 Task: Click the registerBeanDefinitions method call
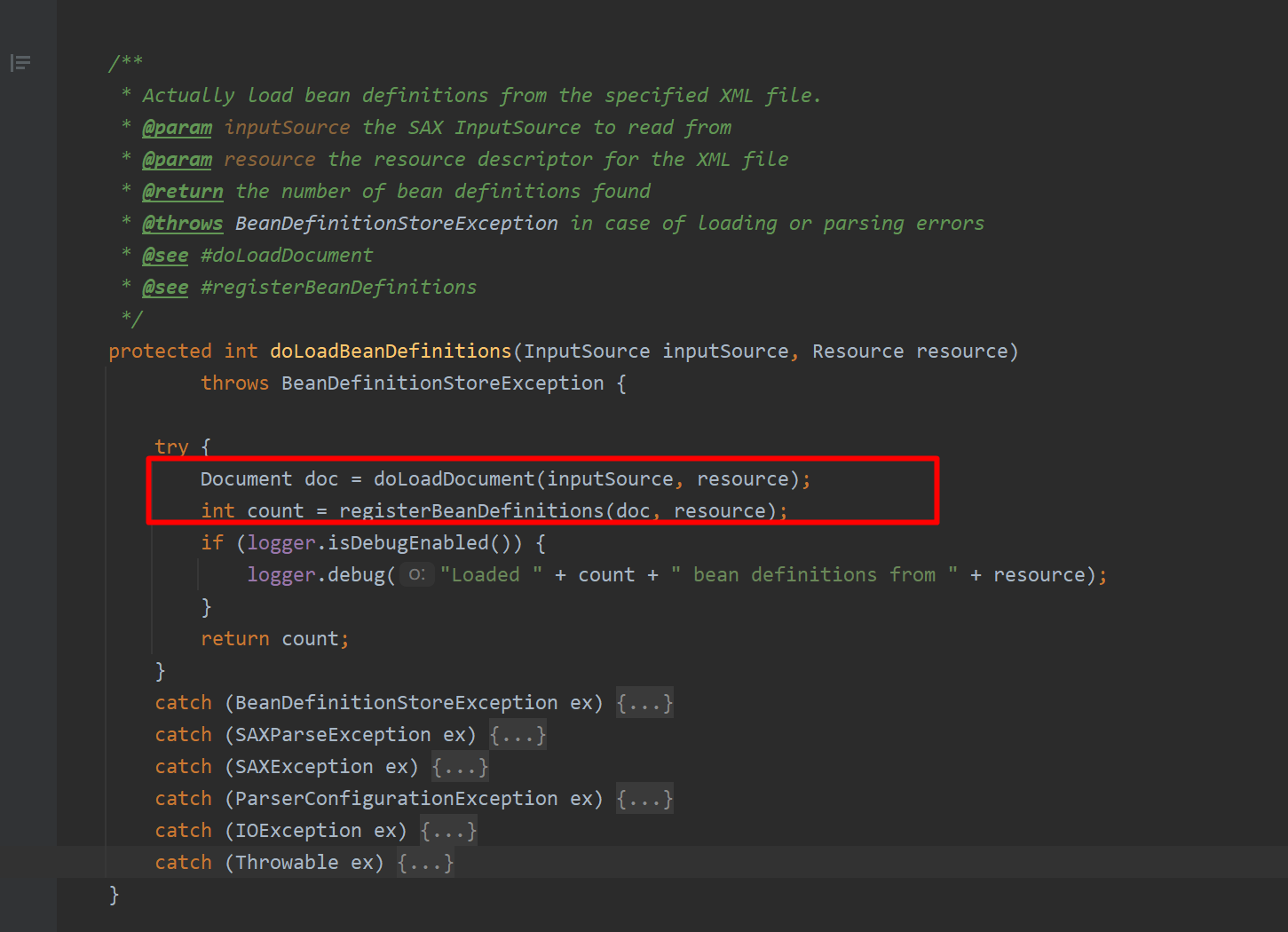471,511
